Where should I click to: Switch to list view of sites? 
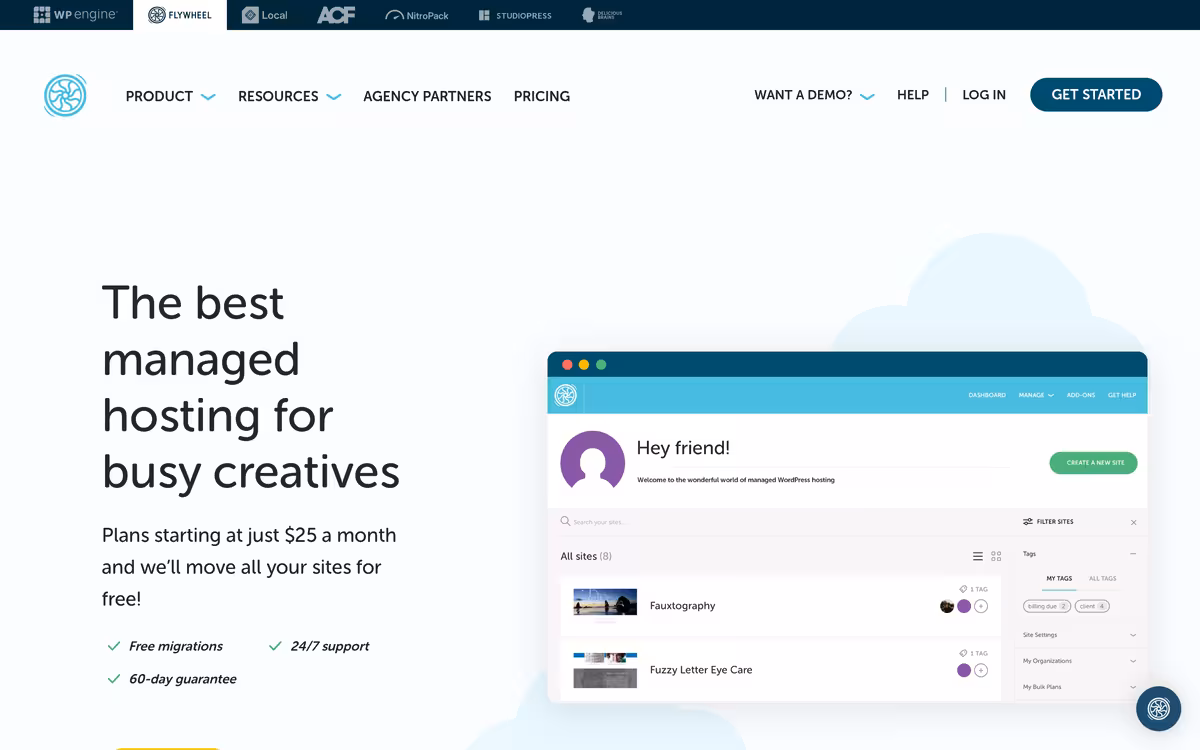coord(978,556)
